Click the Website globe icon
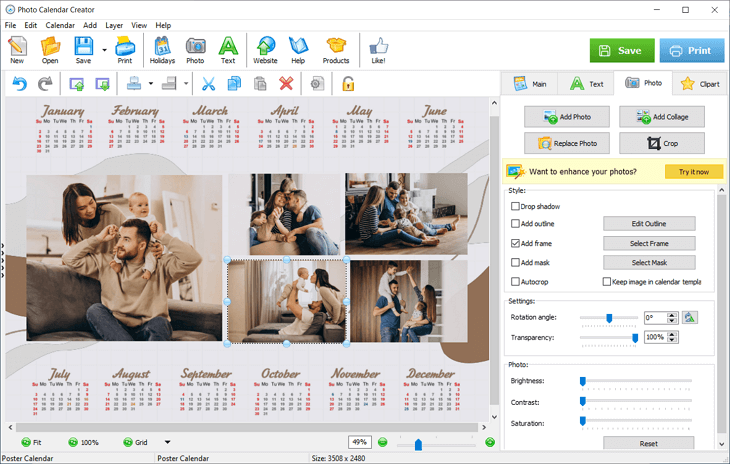Viewport: 730px width, 464px height. [x=265, y=49]
